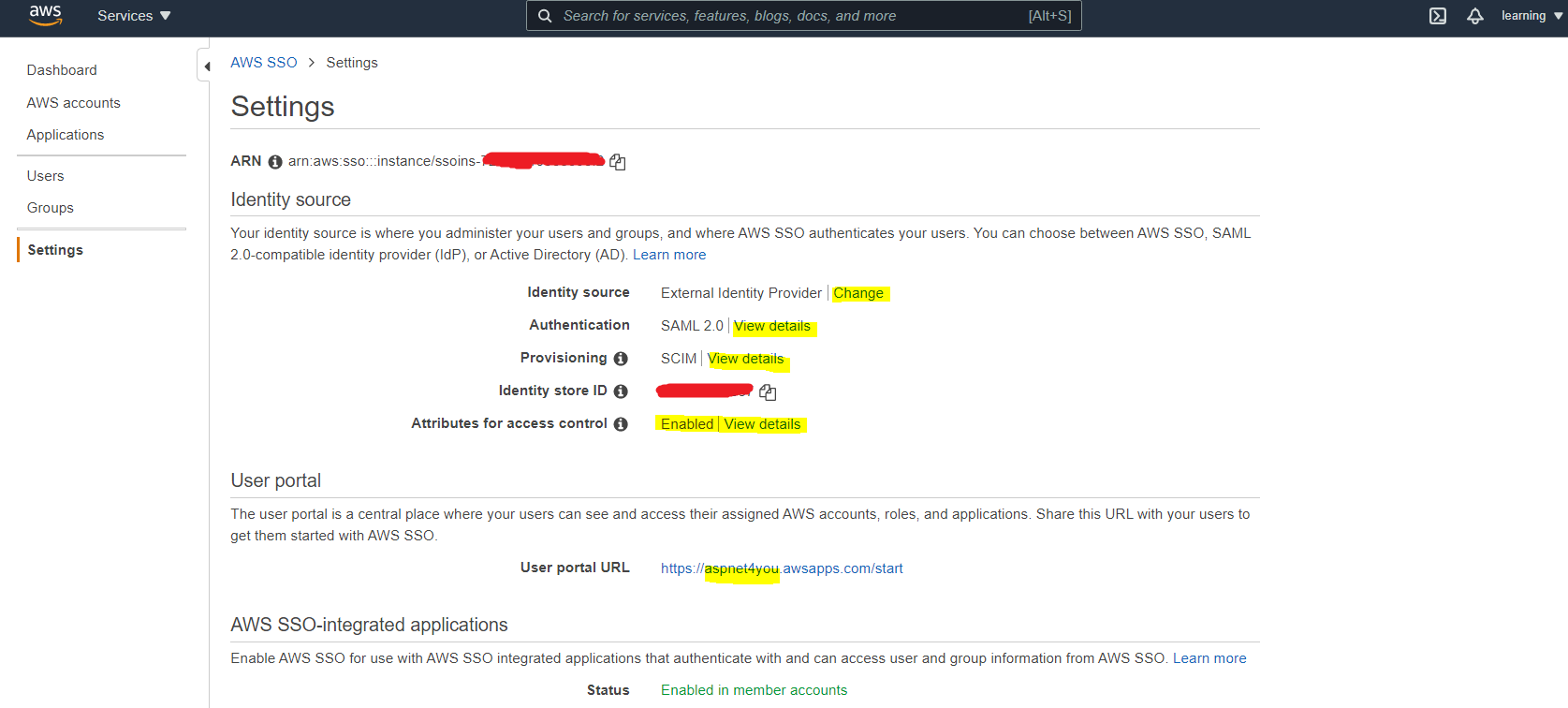Click Change next to External Identity Provider
1568x708 pixels.
(858, 293)
